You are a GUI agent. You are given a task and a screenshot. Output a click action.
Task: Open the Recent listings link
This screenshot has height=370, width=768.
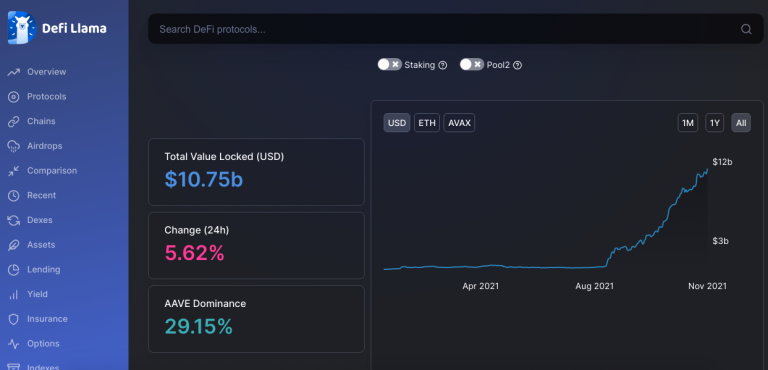click(42, 196)
